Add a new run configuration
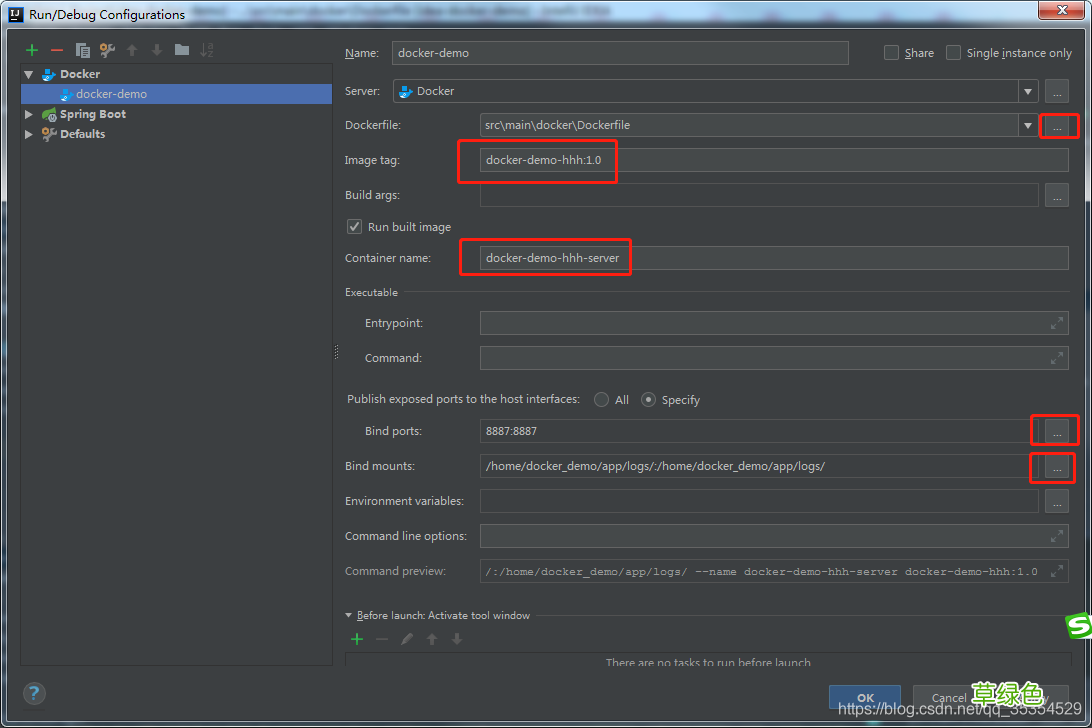 click(x=32, y=50)
